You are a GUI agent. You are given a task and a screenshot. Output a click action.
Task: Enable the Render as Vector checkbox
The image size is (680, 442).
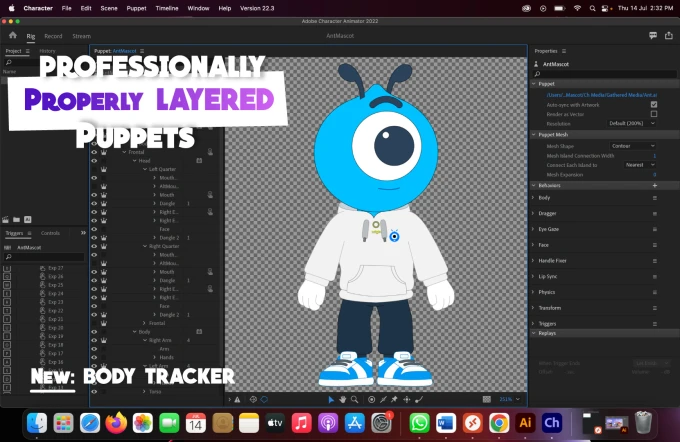click(x=654, y=114)
